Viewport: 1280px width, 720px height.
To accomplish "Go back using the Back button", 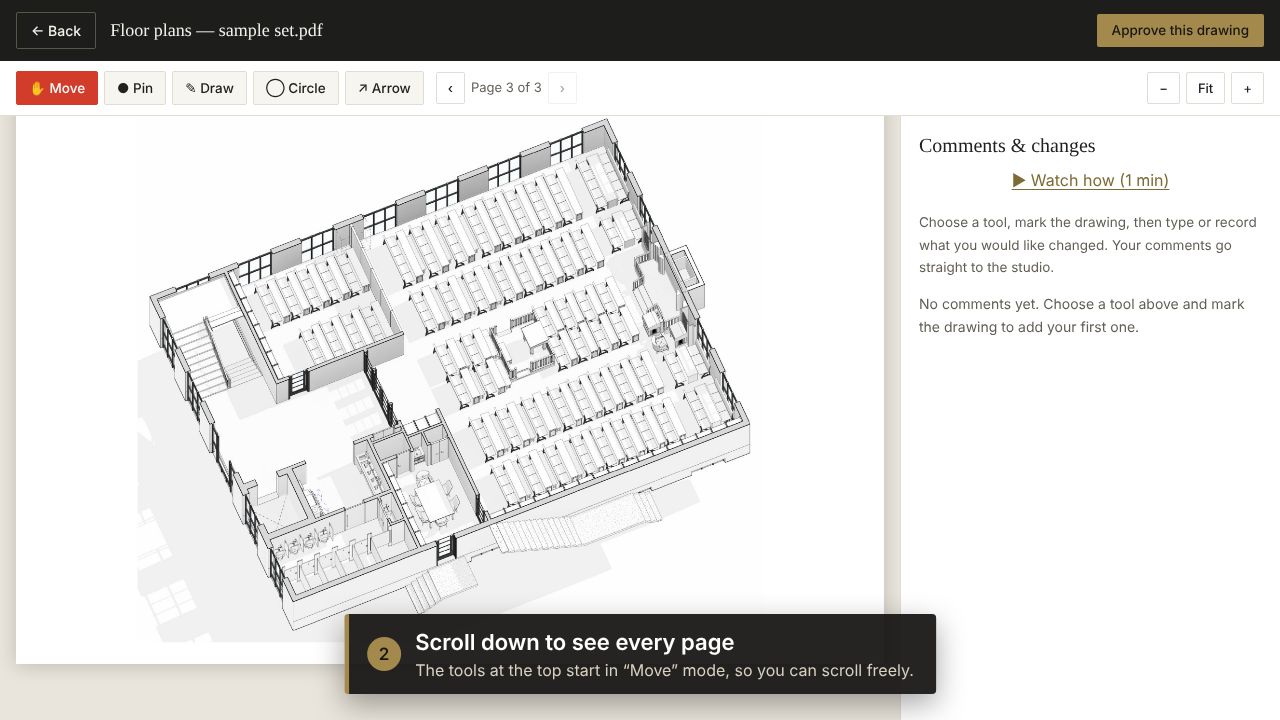I will [x=56, y=31].
